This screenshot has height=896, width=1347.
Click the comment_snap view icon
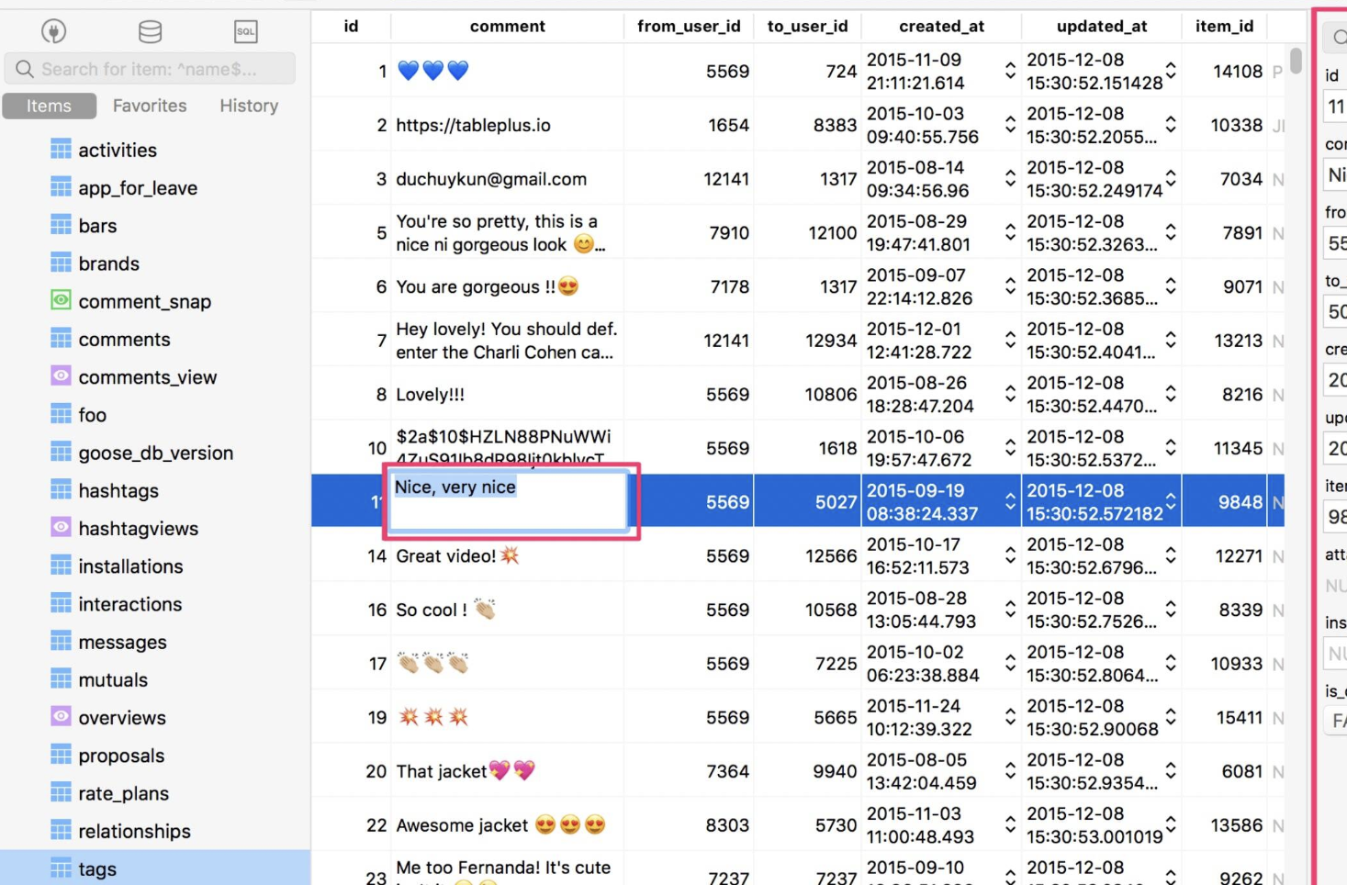pos(61,301)
